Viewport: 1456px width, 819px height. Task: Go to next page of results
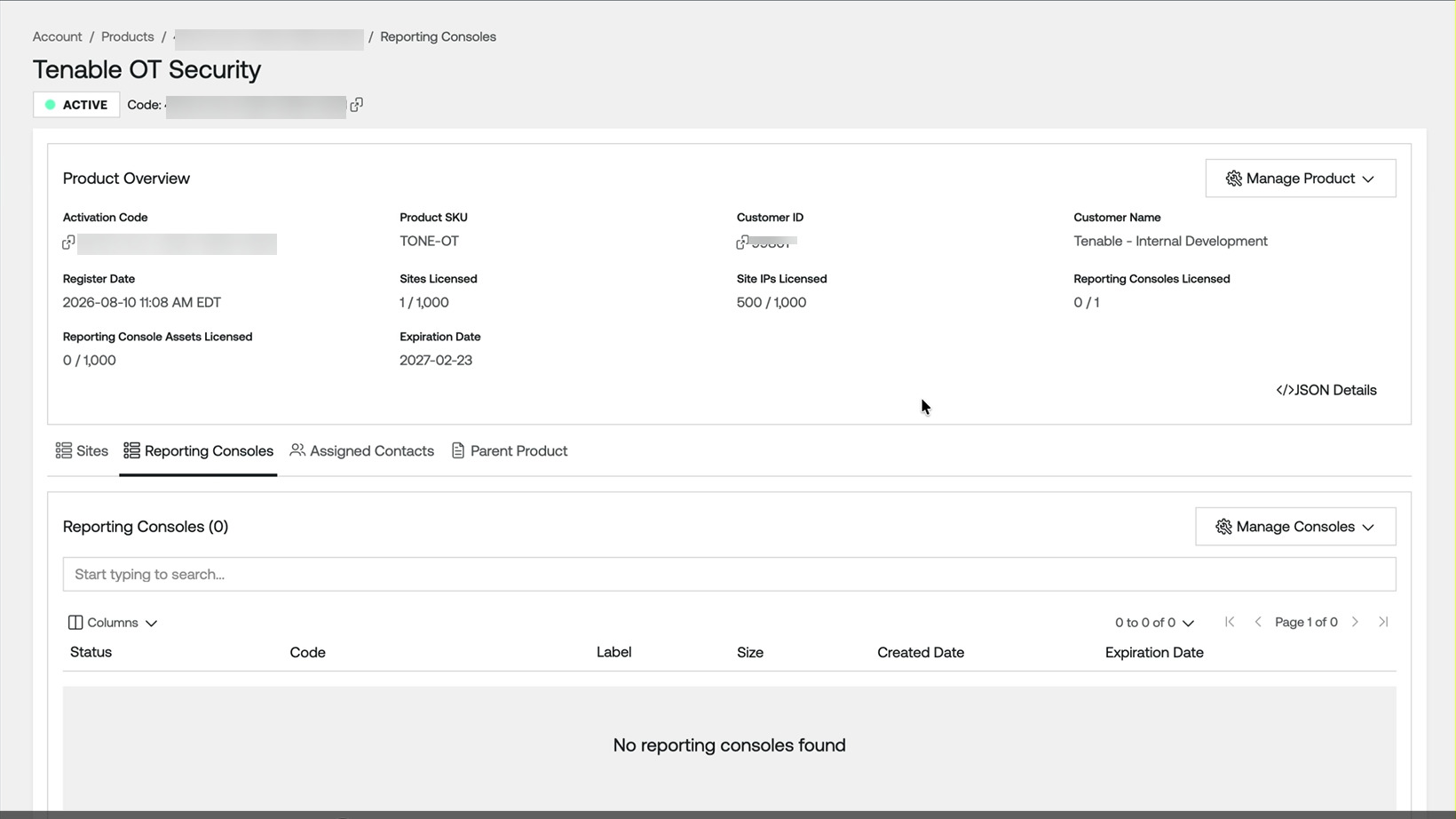click(1355, 622)
